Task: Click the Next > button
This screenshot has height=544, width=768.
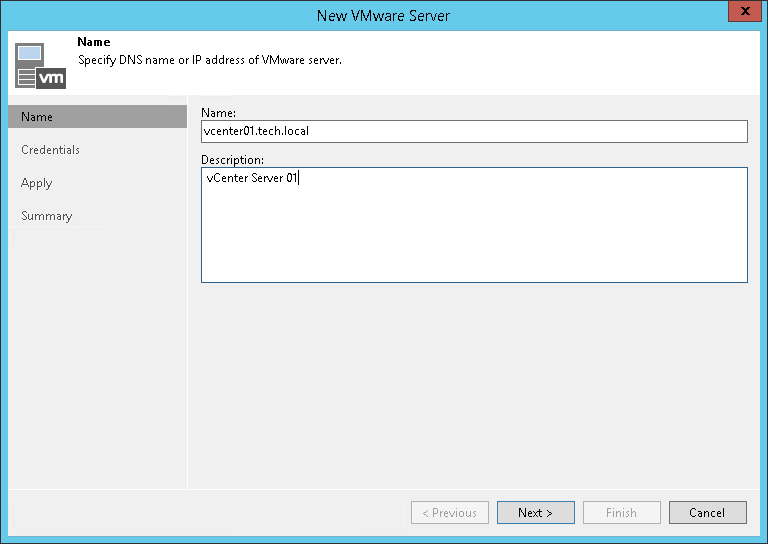Action: pos(535,513)
